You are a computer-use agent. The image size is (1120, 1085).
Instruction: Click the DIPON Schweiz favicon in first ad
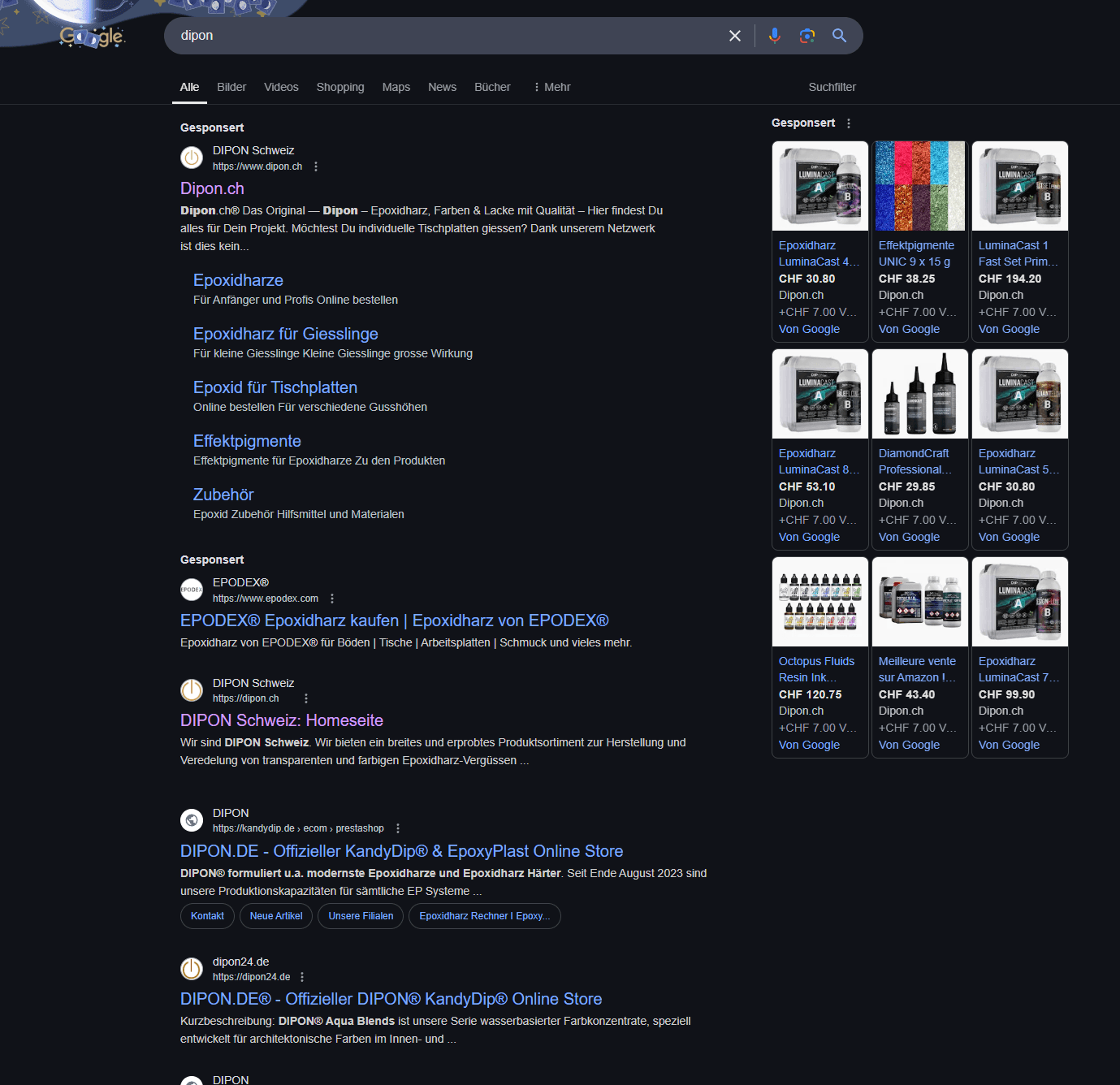pos(192,158)
